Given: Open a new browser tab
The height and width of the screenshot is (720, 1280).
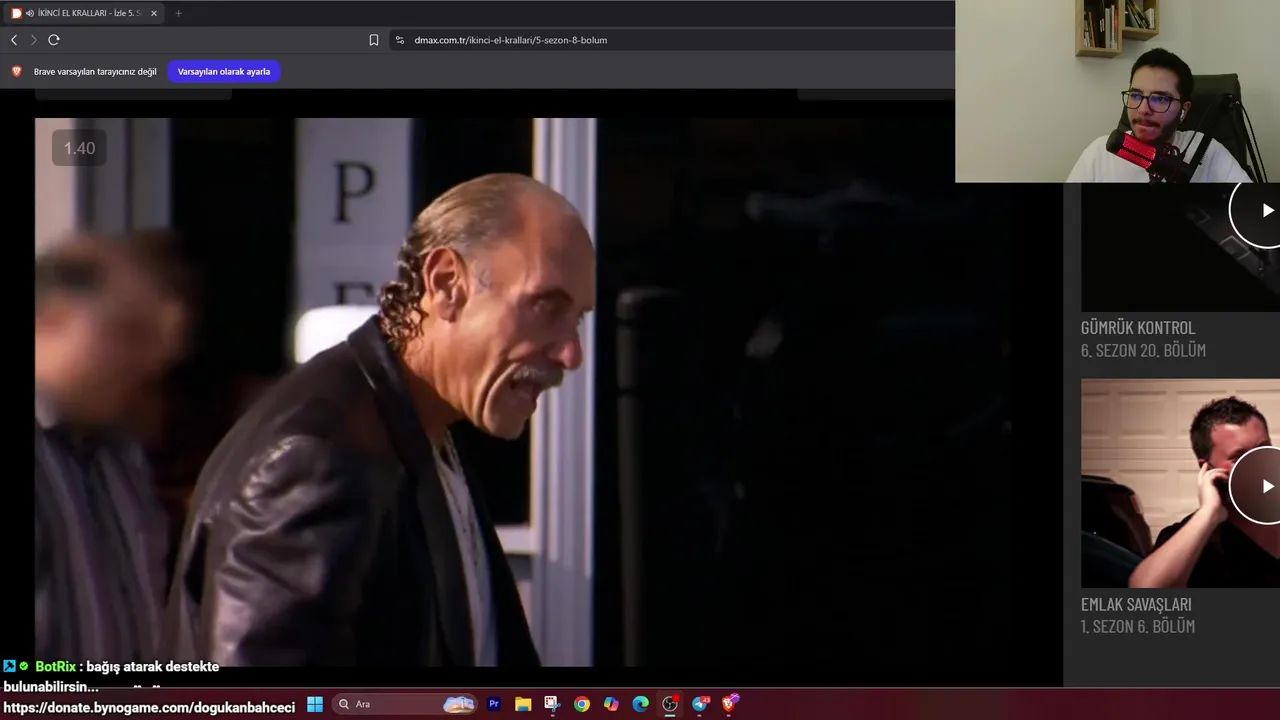Looking at the screenshot, I should 179,13.
